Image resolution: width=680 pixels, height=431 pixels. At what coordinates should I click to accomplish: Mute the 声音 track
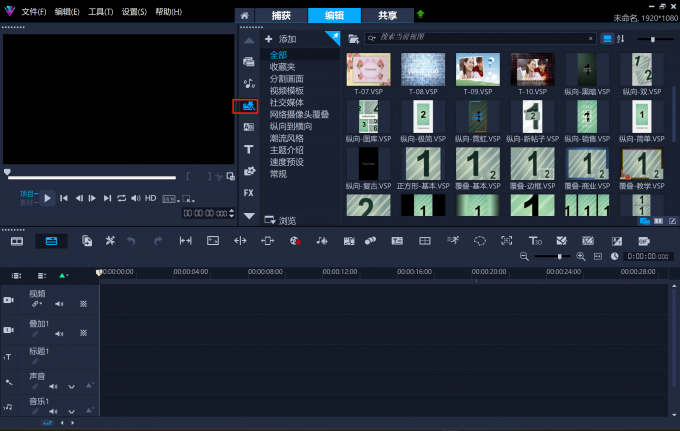tap(53, 386)
